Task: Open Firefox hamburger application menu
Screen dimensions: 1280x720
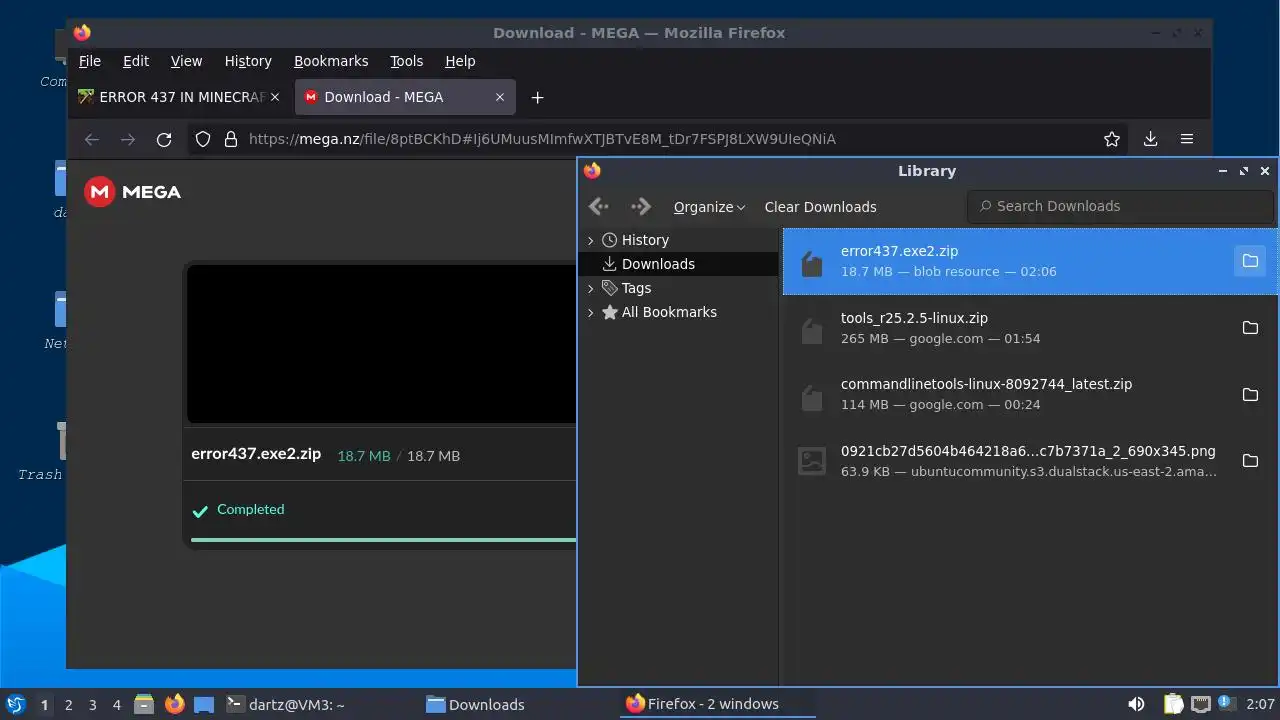Action: (1187, 139)
